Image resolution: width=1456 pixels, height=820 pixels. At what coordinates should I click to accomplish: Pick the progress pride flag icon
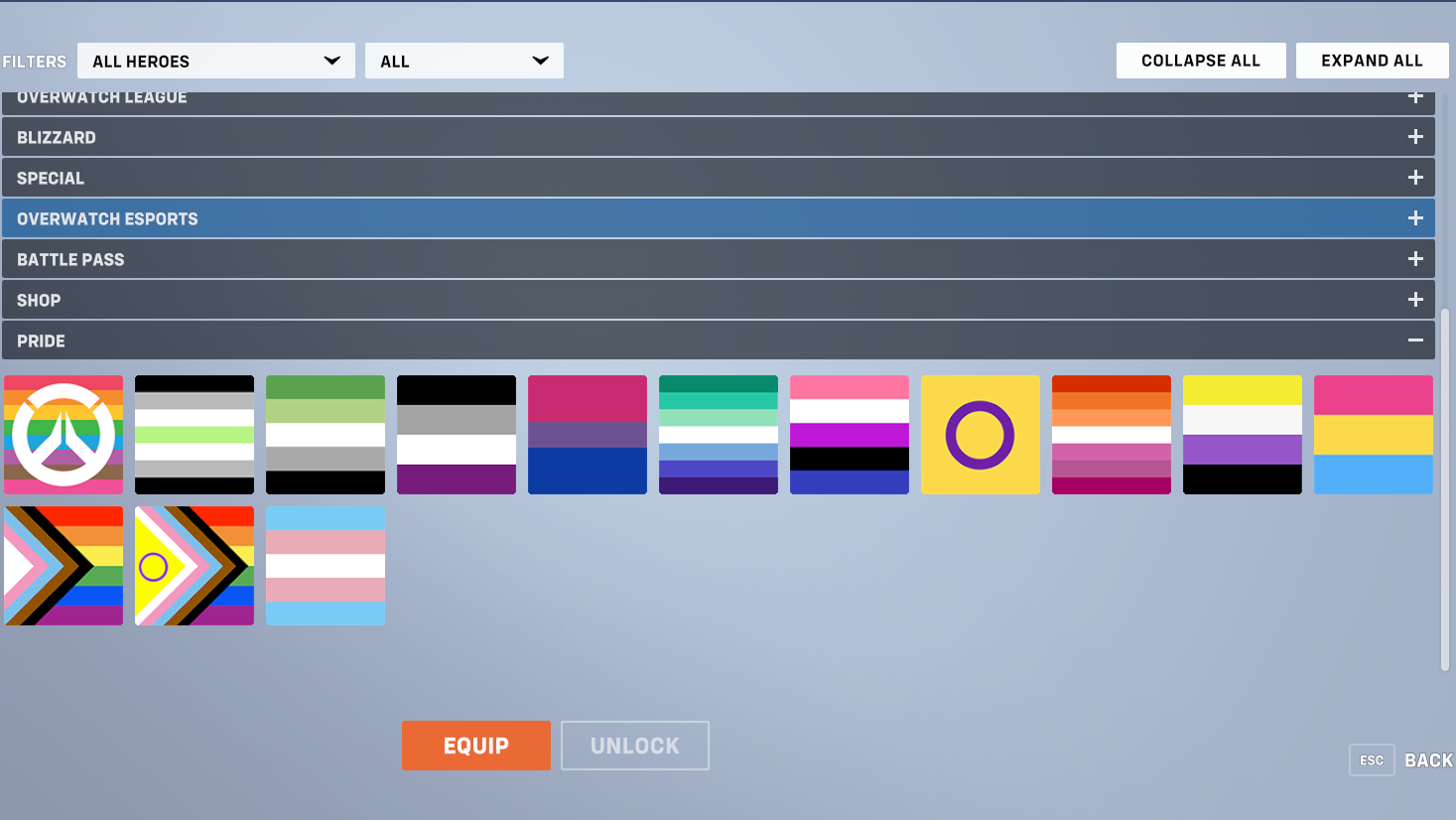coord(64,566)
